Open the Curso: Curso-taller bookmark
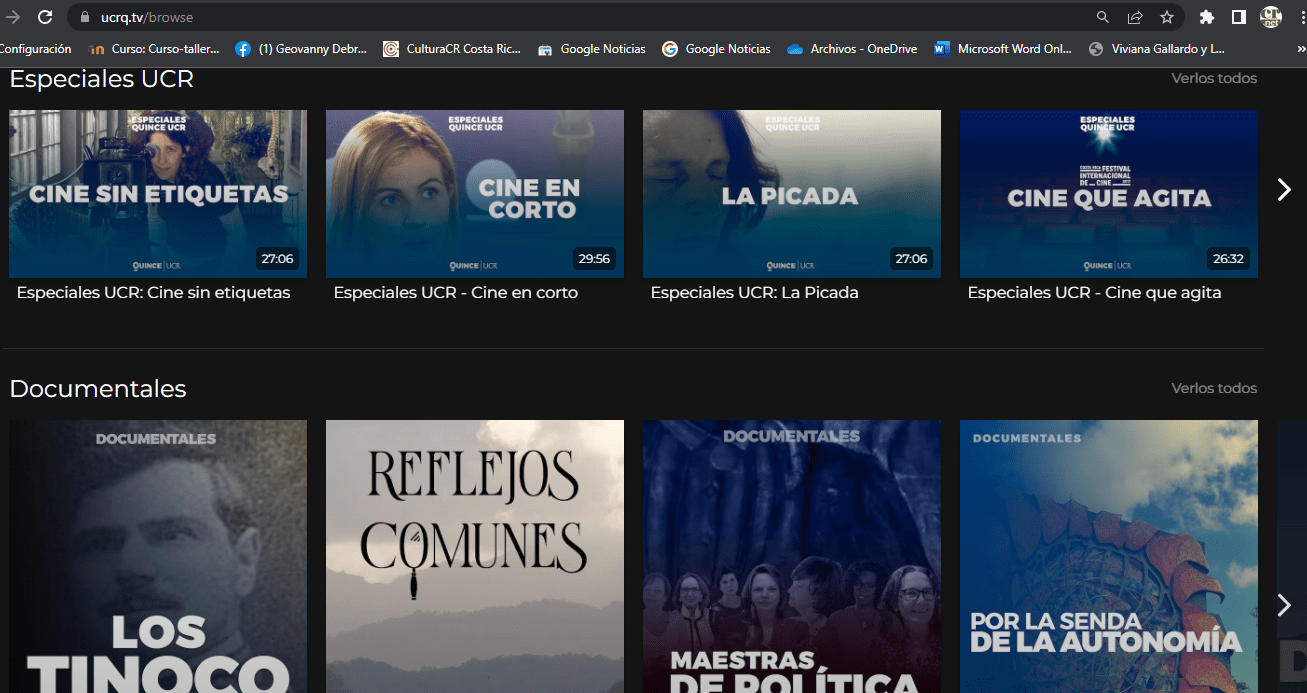 (x=154, y=49)
